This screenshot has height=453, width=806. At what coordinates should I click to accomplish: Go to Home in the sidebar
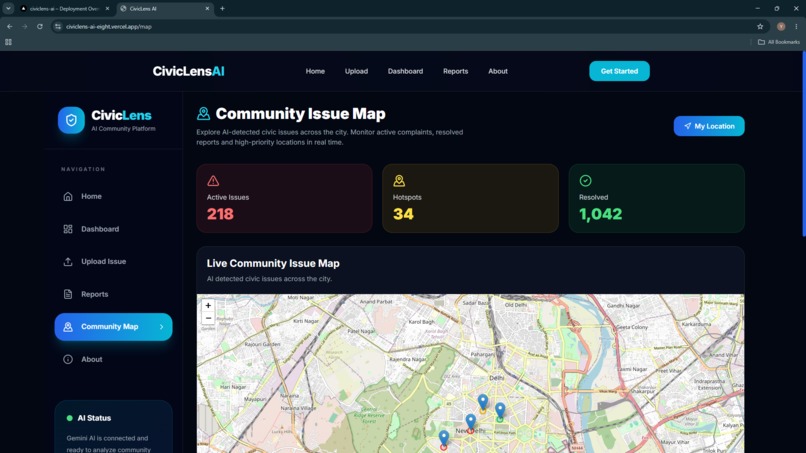[x=113, y=196]
